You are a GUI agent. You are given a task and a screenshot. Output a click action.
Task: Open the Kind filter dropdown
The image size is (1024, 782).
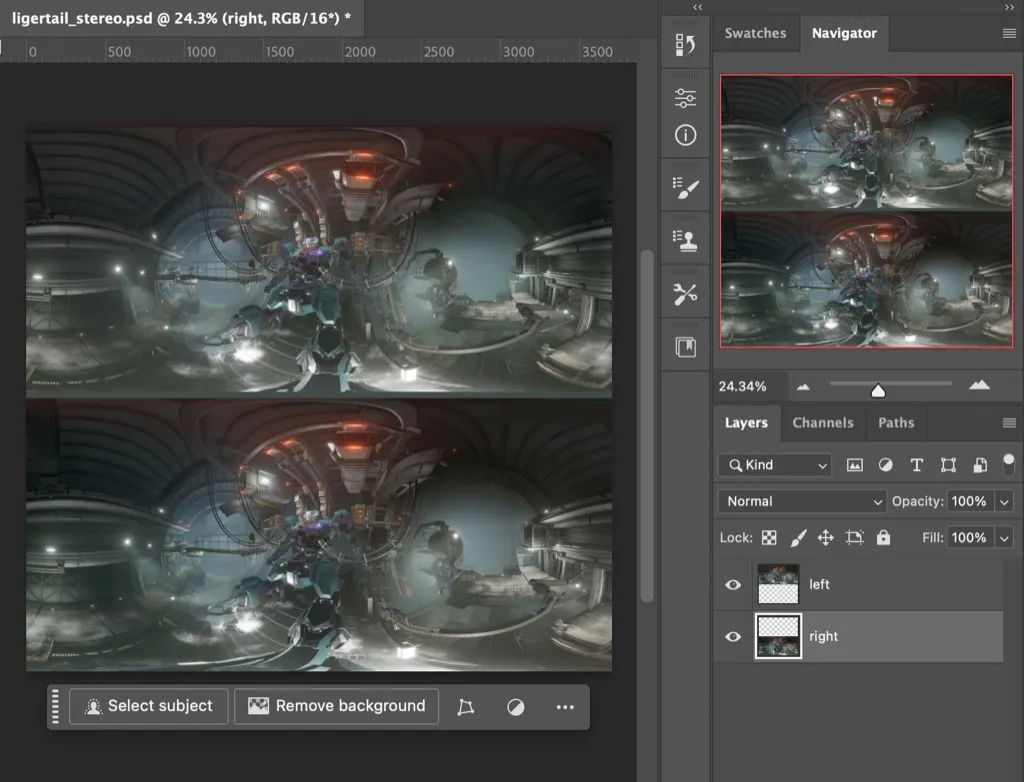[775, 465]
